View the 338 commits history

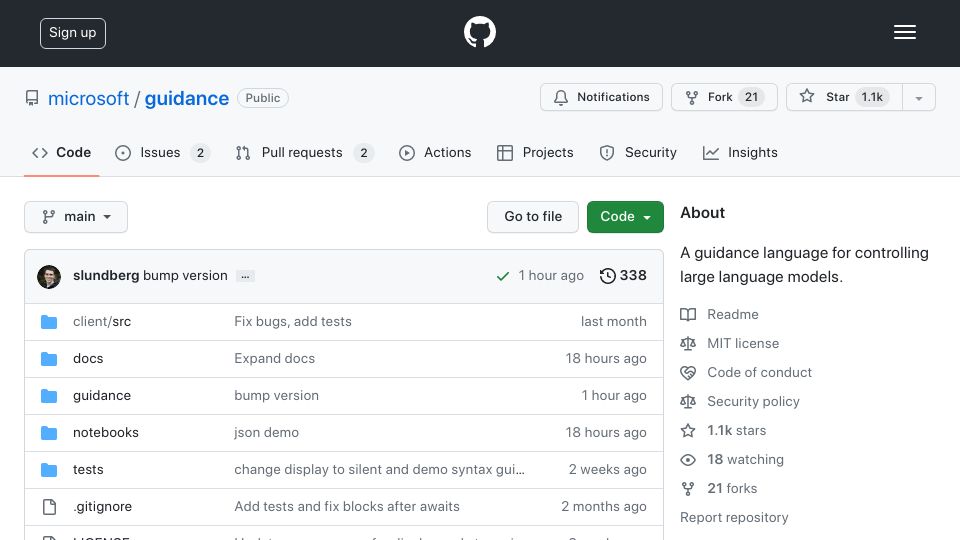623,276
